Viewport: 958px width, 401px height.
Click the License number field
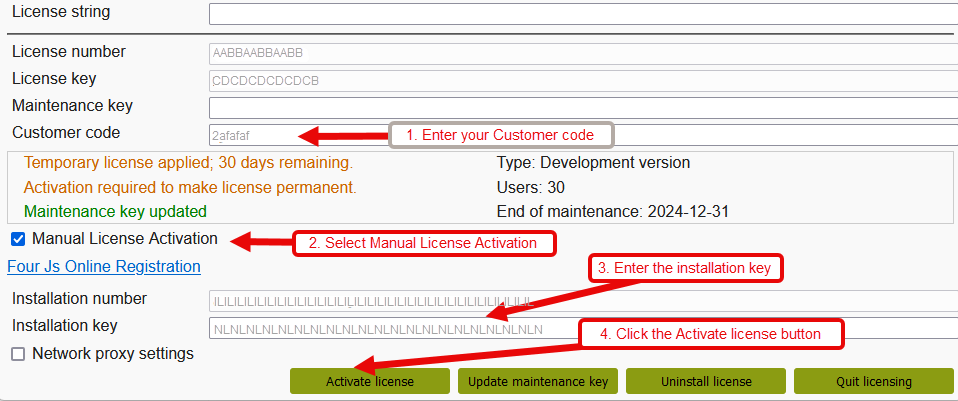(580, 53)
